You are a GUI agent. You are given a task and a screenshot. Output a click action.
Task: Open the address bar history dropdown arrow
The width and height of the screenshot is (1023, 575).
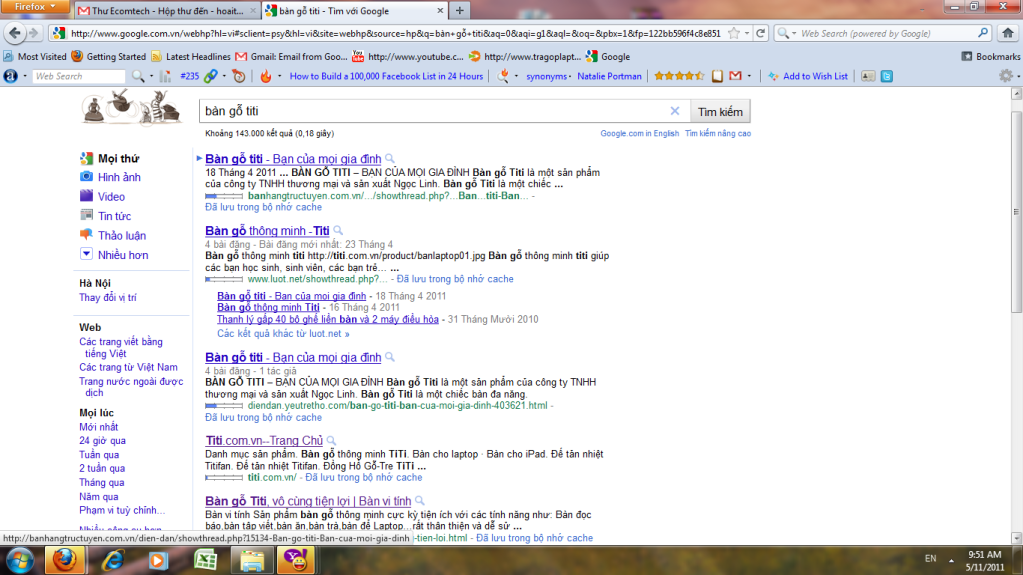747,33
